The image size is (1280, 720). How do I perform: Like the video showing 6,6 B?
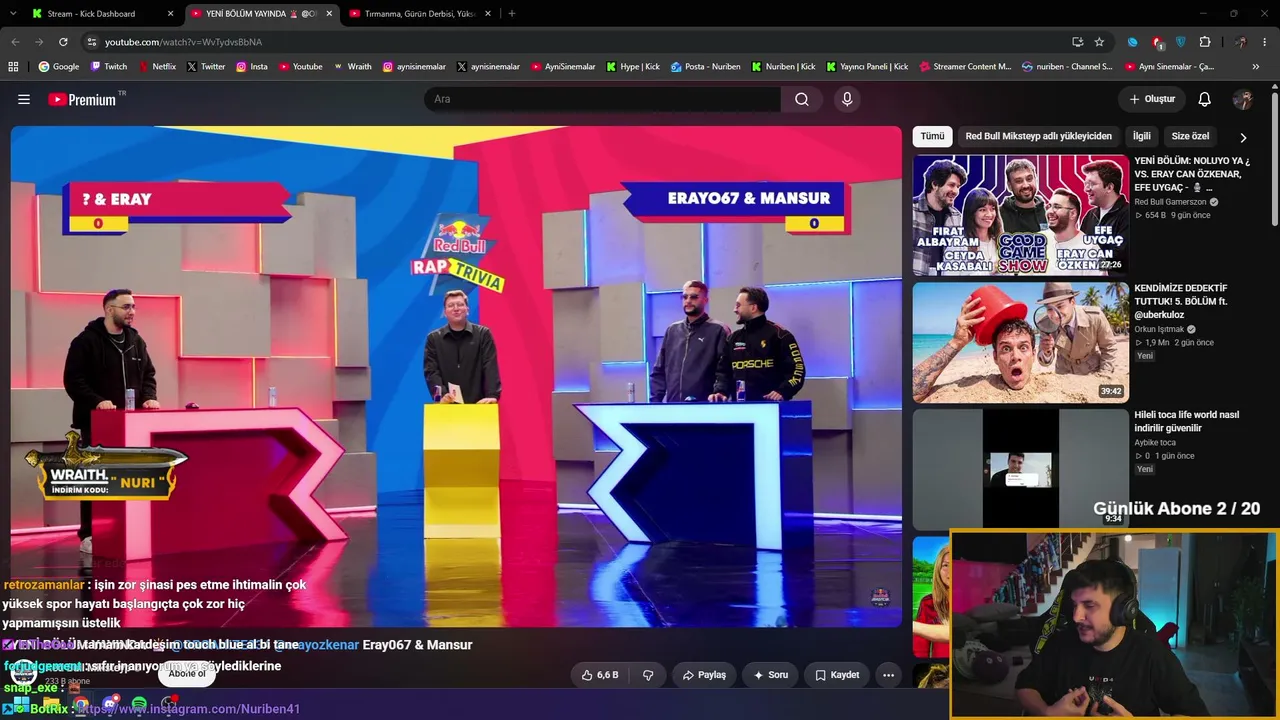pos(600,675)
